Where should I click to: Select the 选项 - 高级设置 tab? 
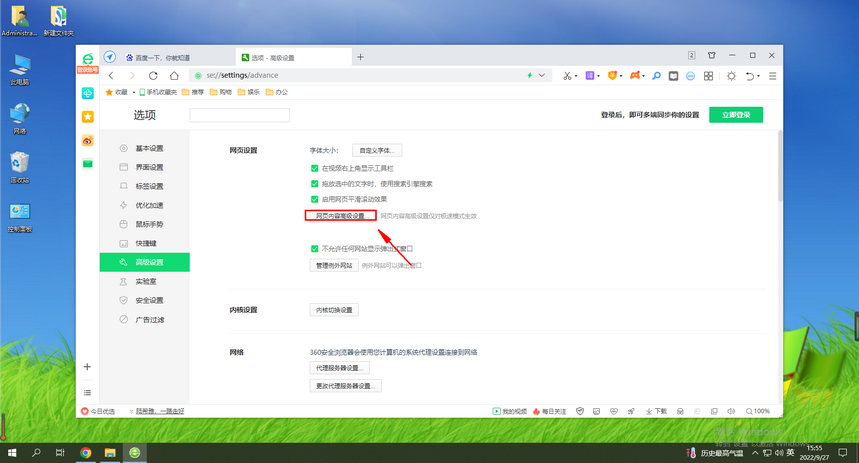click(294, 57)
